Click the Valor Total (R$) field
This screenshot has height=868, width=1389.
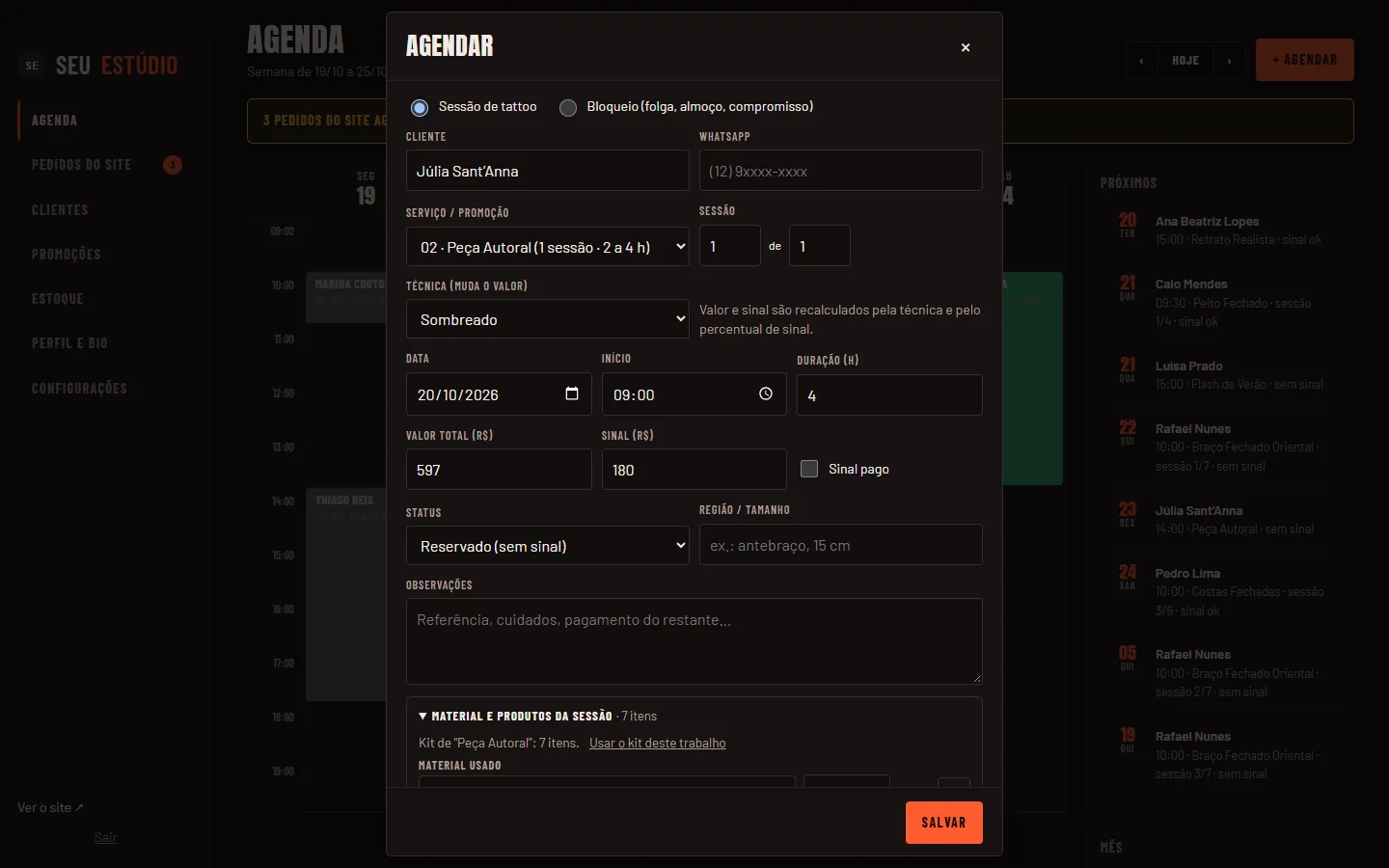tap(499, 470)
